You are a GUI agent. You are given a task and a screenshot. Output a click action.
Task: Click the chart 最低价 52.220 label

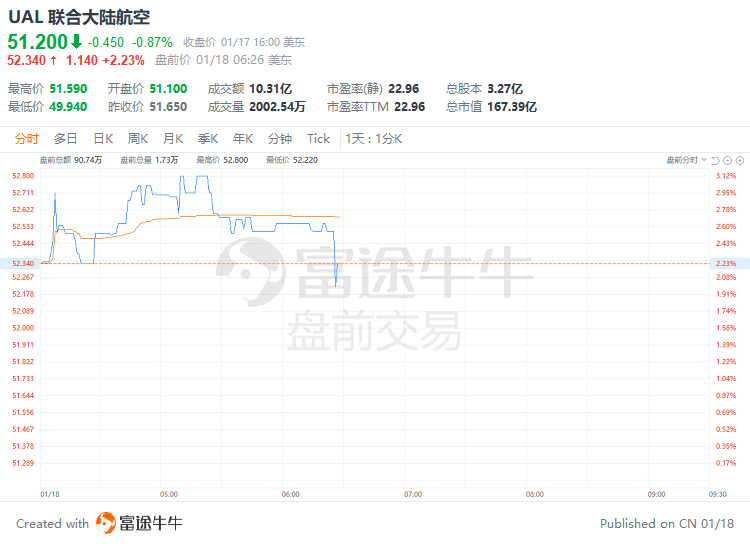coord(292,160)
